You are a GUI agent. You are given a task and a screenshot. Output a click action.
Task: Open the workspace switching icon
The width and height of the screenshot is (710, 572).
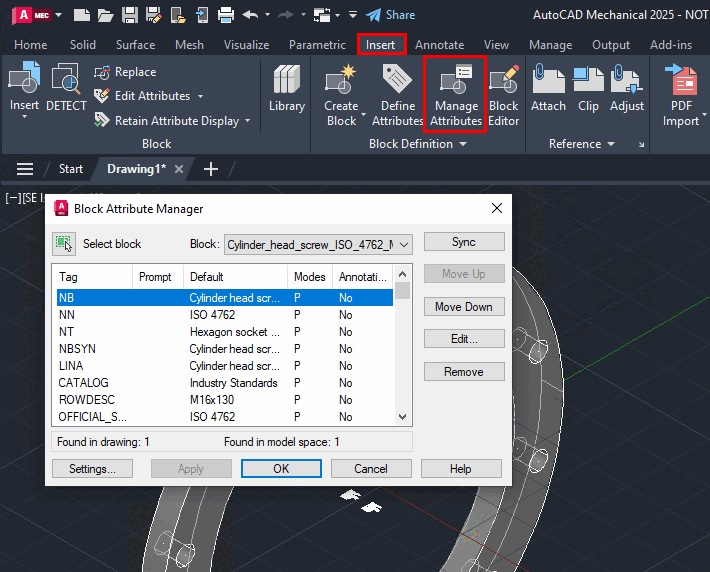[322, 15]
